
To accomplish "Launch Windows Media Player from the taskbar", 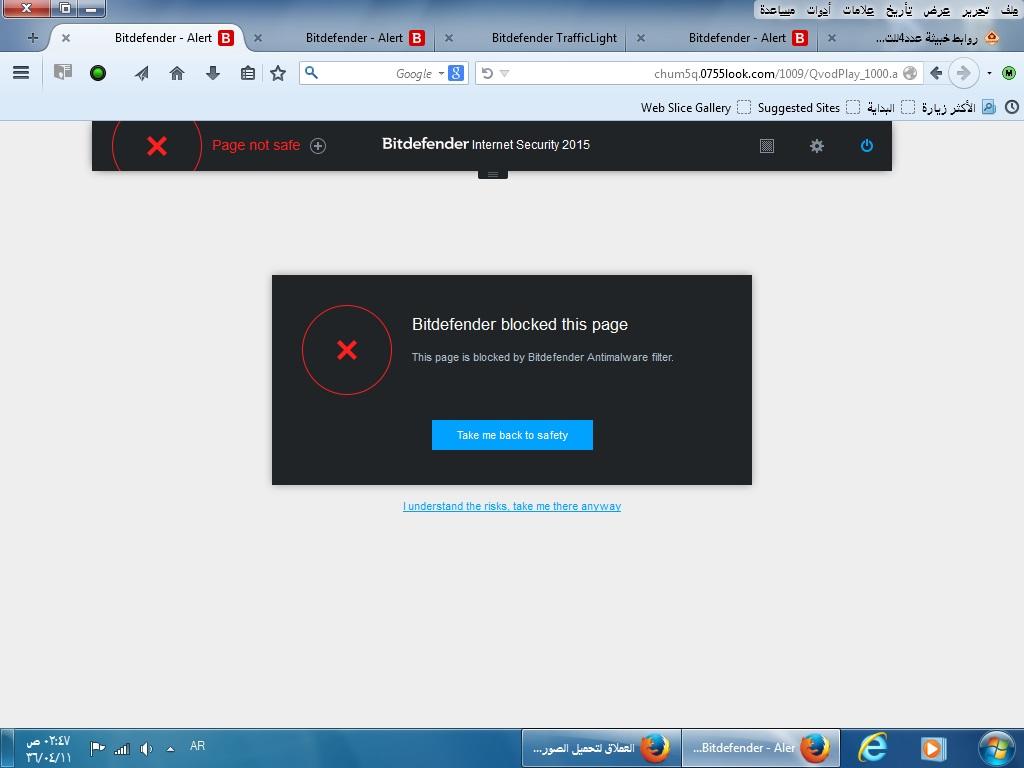I will click(933, 748).
